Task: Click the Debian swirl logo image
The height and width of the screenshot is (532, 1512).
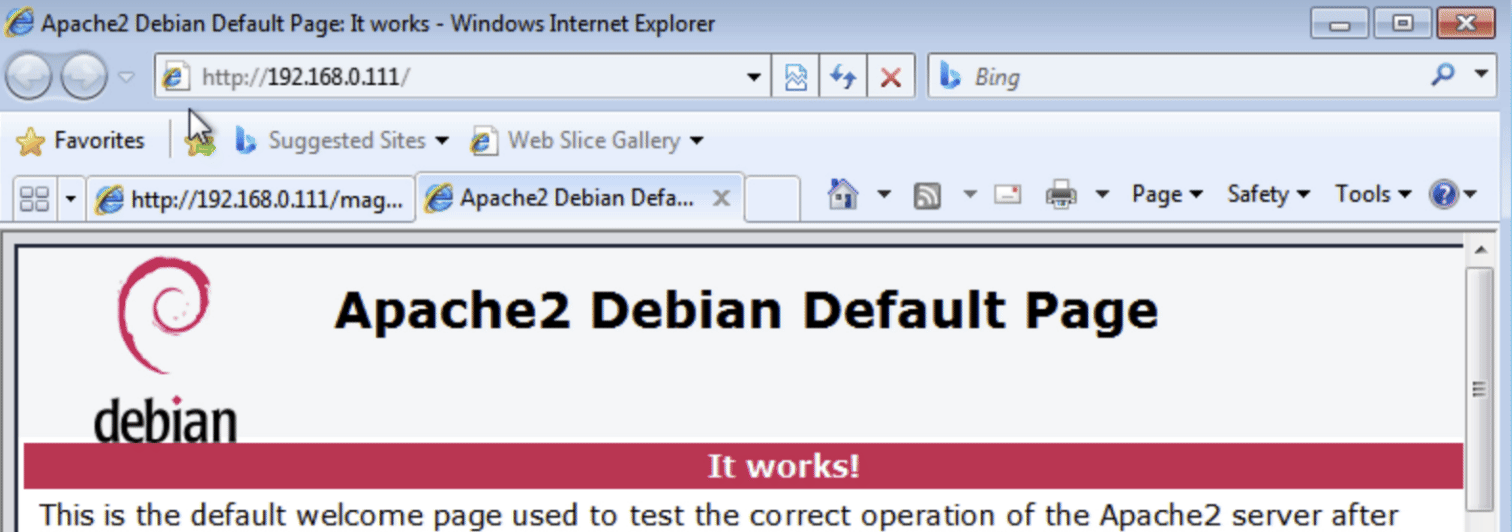Action: pyautogui.click(x=165, y=350)
